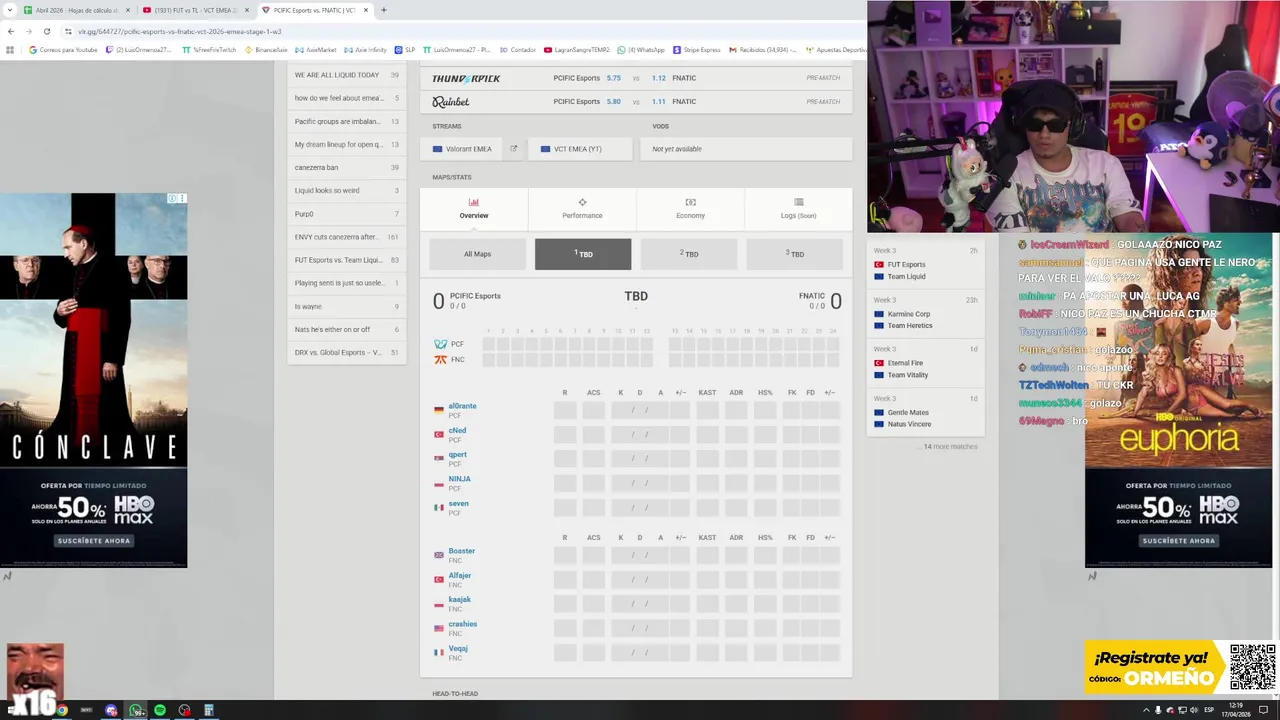Open the BinanceAxie bookmark
Viewport: 1280px width, 720px height.
265,49
